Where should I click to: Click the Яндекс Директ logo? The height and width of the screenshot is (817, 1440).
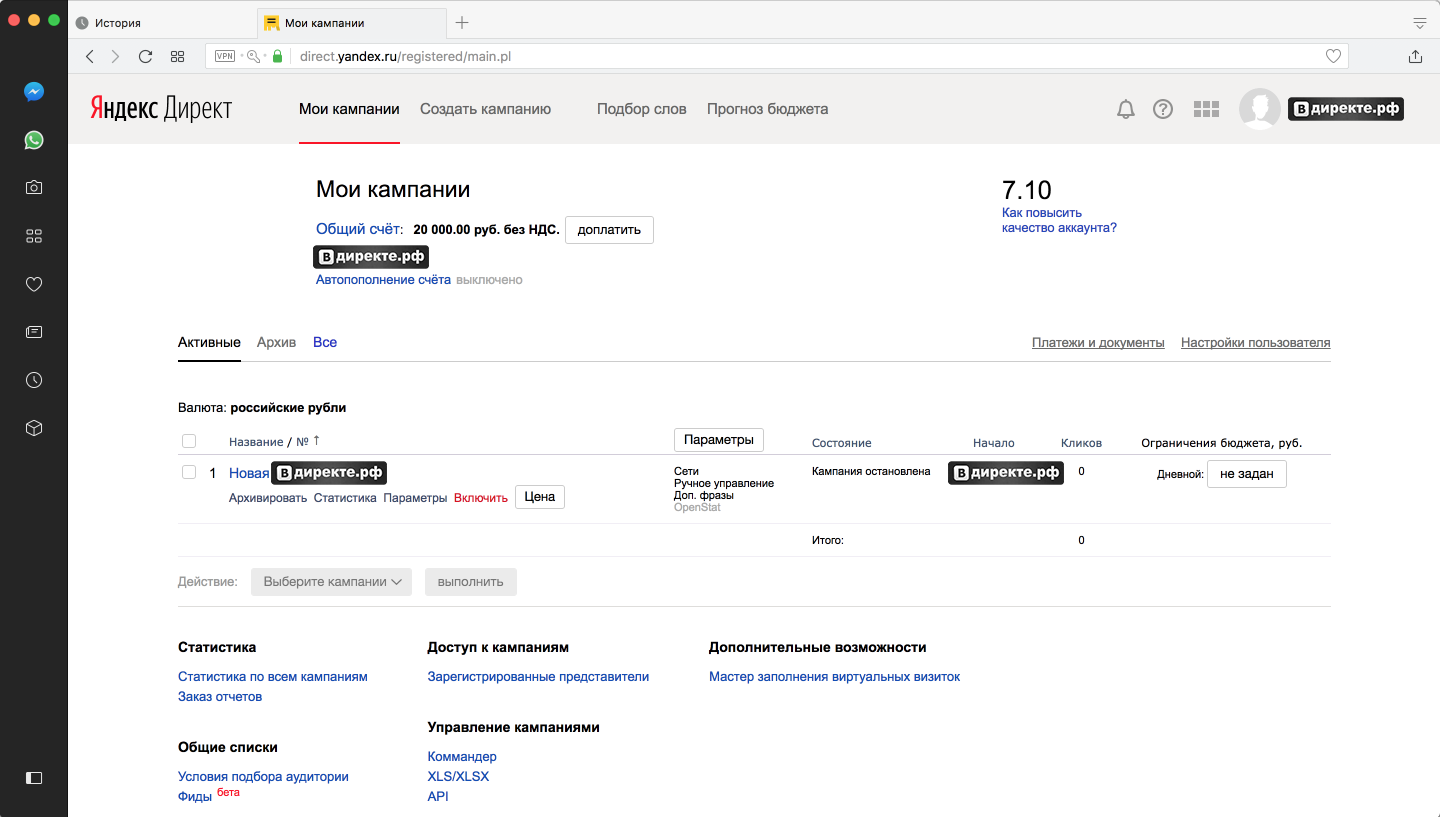pos(161,109)
